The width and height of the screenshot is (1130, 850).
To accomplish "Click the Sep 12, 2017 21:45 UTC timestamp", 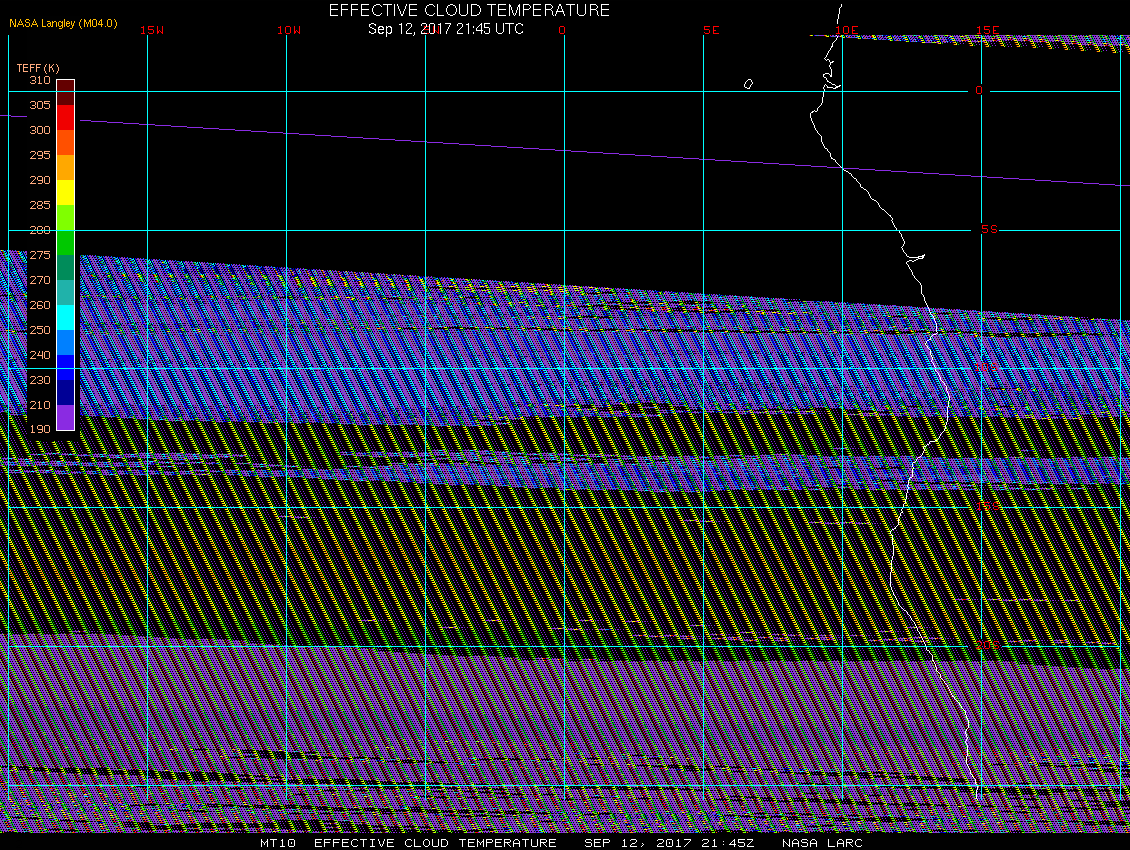I will 446,29.
